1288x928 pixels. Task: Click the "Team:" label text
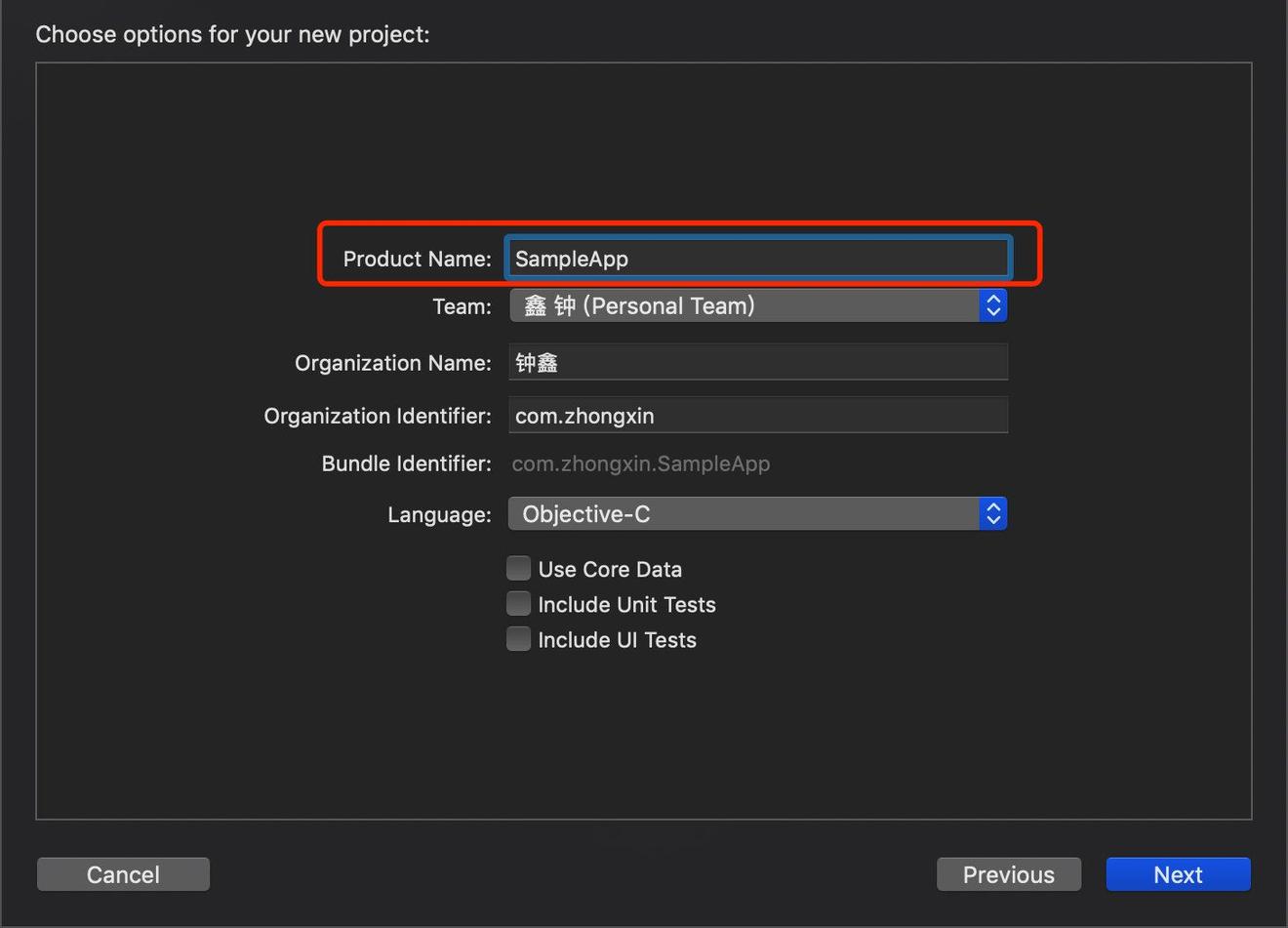tap(462, 306)
